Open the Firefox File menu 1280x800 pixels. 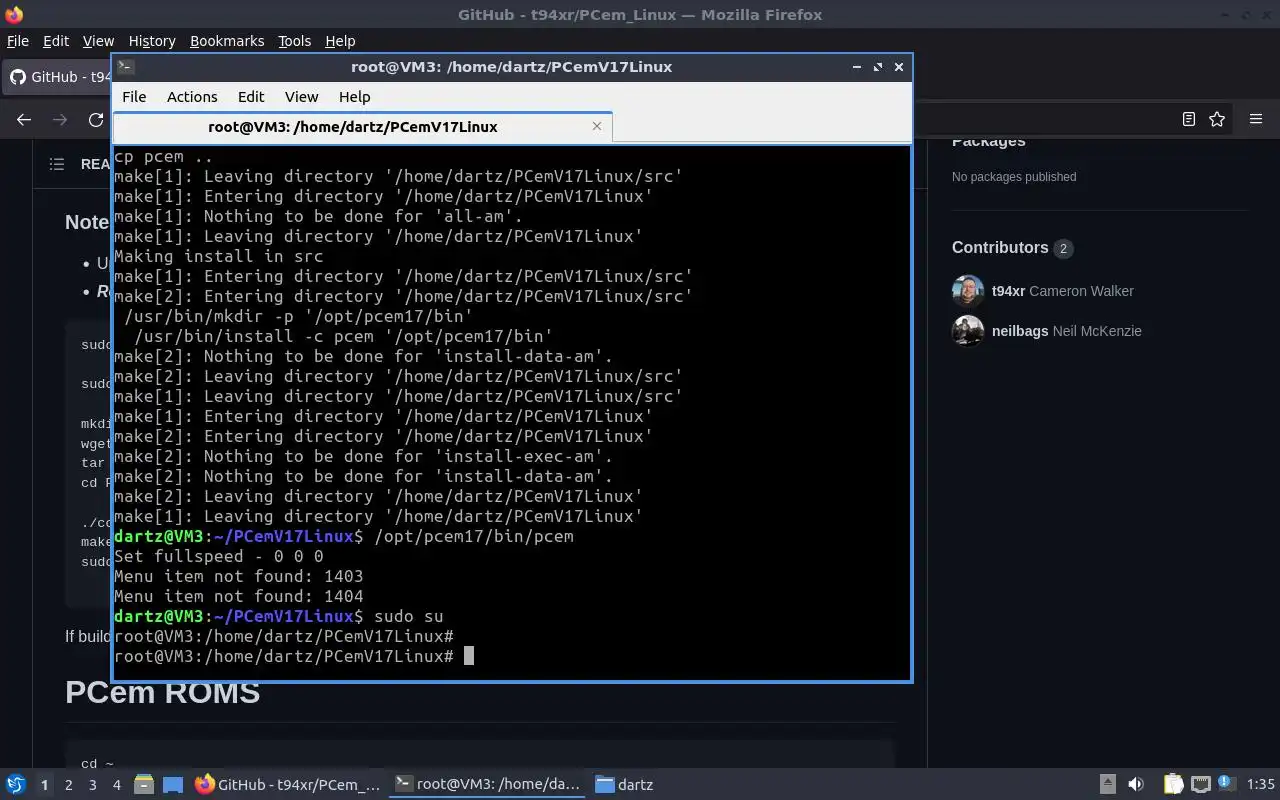pyautogui.click(x=18, y=41)
